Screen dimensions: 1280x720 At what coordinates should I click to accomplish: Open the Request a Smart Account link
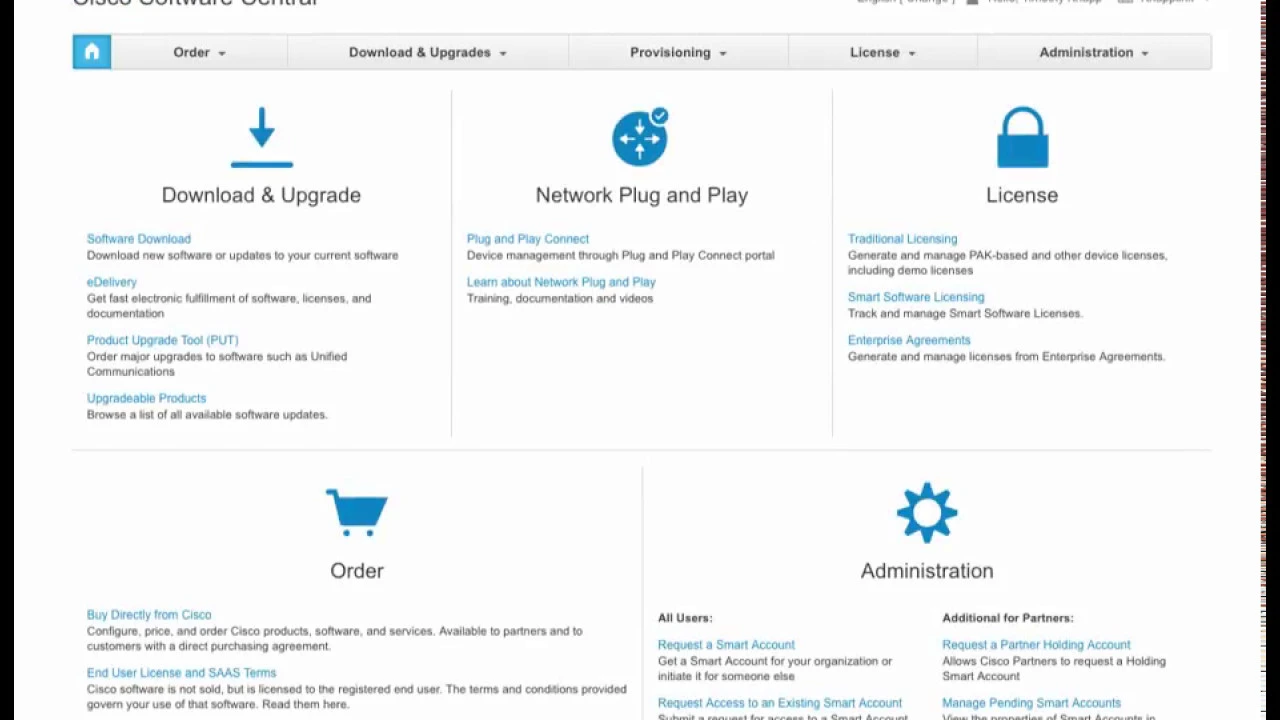click(726, 645)
